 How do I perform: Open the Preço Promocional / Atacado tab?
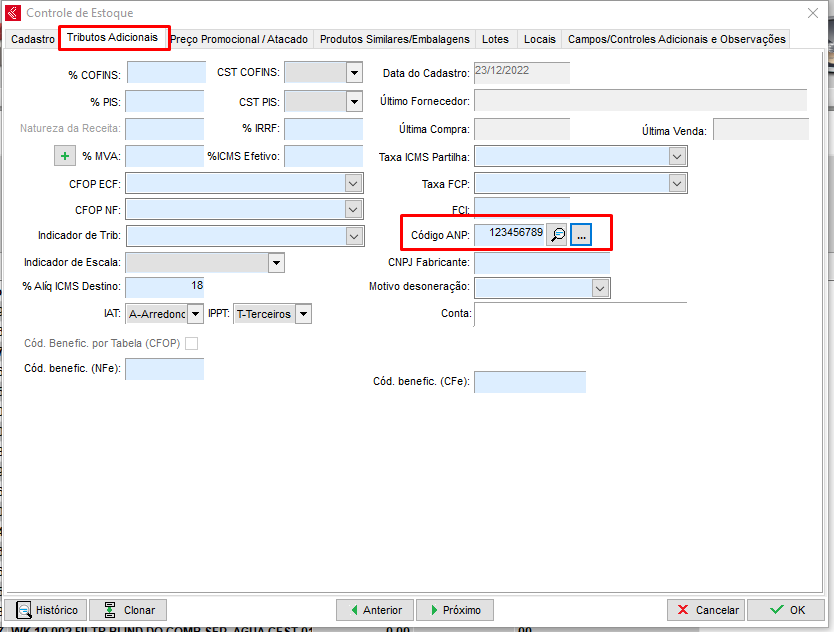point(240,39)
